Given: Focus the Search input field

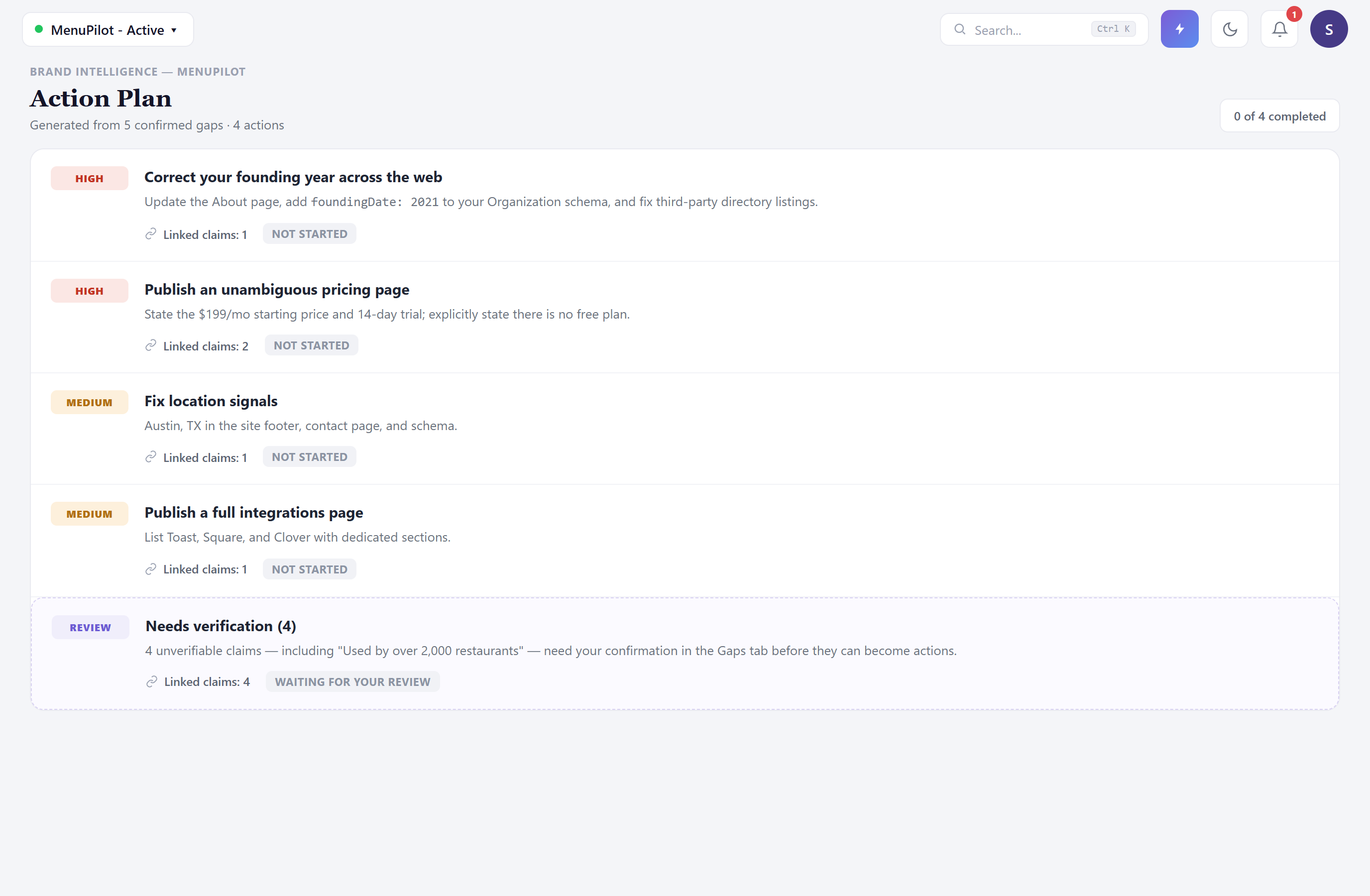Looking at the screenshot, I should 1044,29.
